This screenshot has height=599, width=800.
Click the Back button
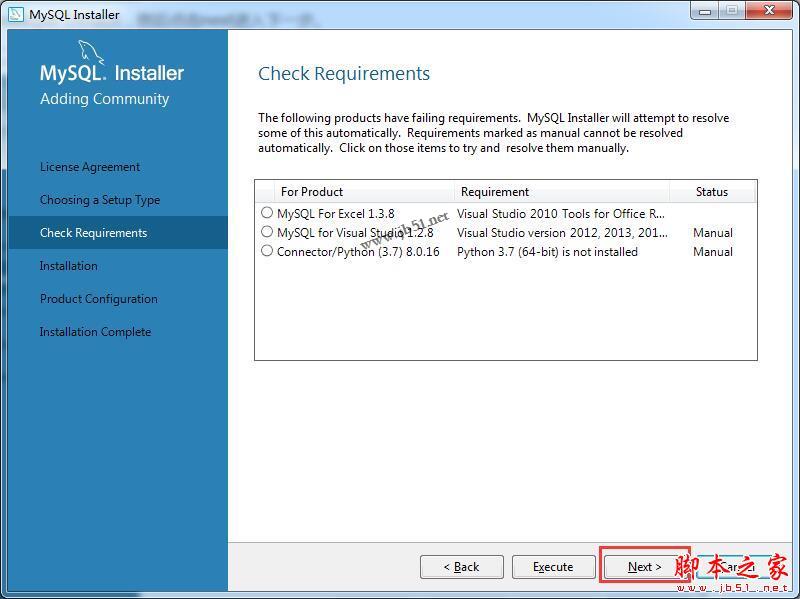[x=461, y=566]
